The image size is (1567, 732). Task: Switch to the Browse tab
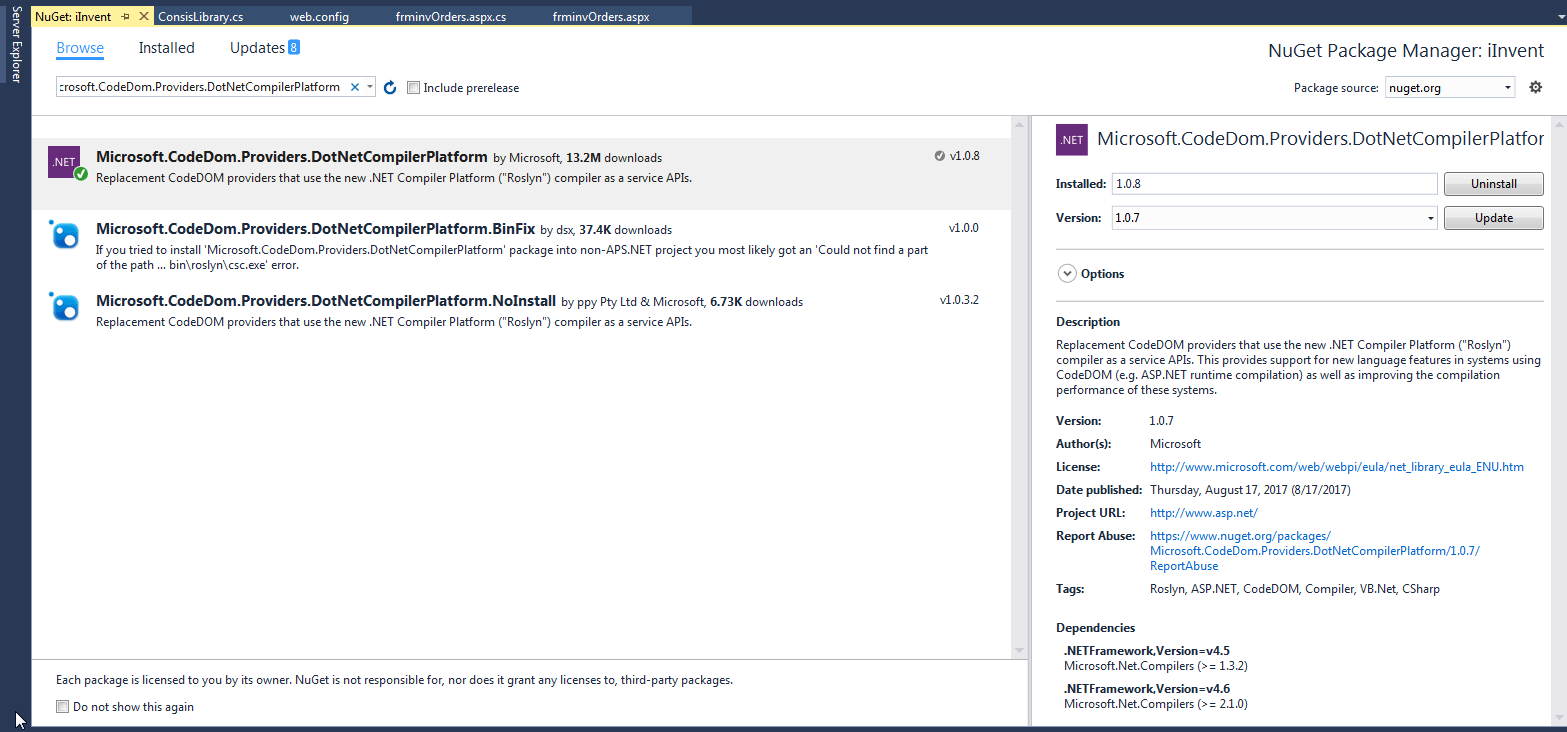(80, 48)
